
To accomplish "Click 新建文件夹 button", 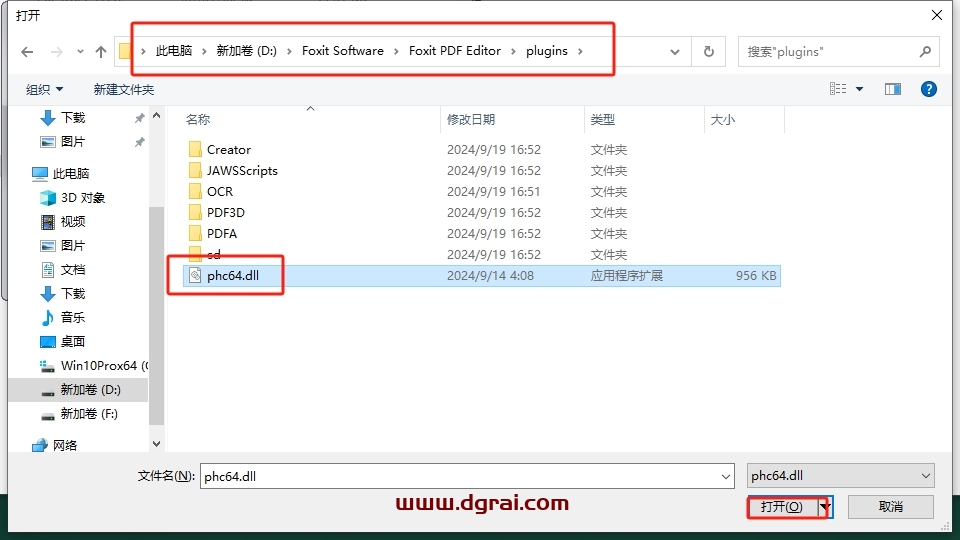I will coord(124,89).
